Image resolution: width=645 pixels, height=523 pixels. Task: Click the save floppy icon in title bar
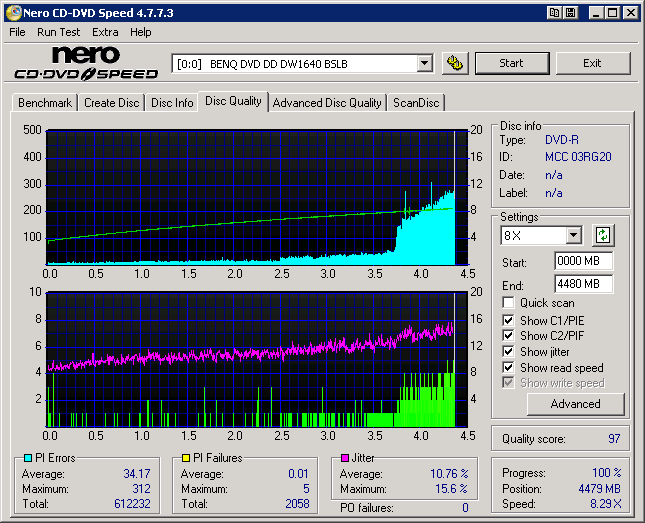pyautogui.click(x=570, y=13)
